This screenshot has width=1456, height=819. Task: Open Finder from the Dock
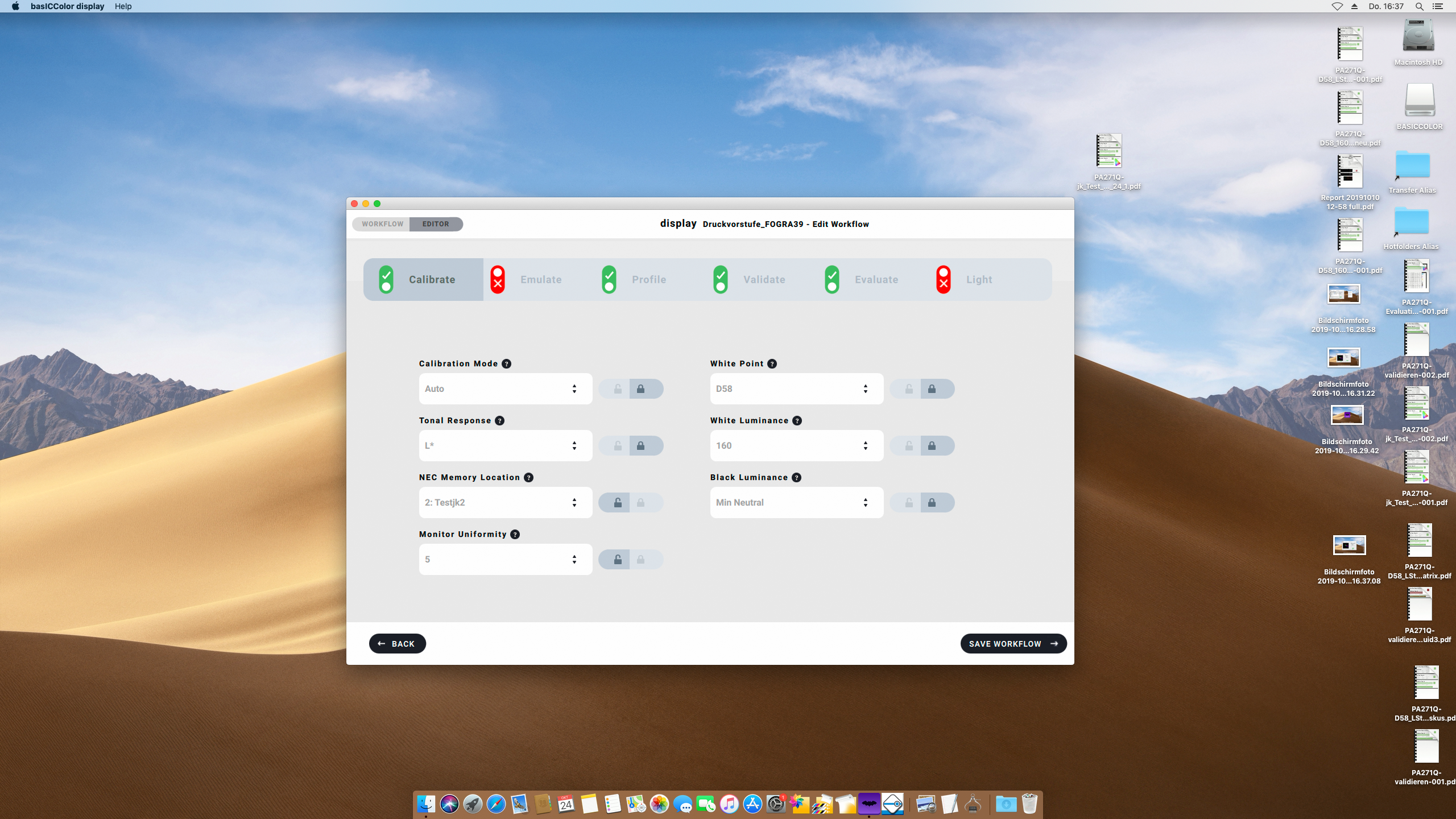click(426, 804)
